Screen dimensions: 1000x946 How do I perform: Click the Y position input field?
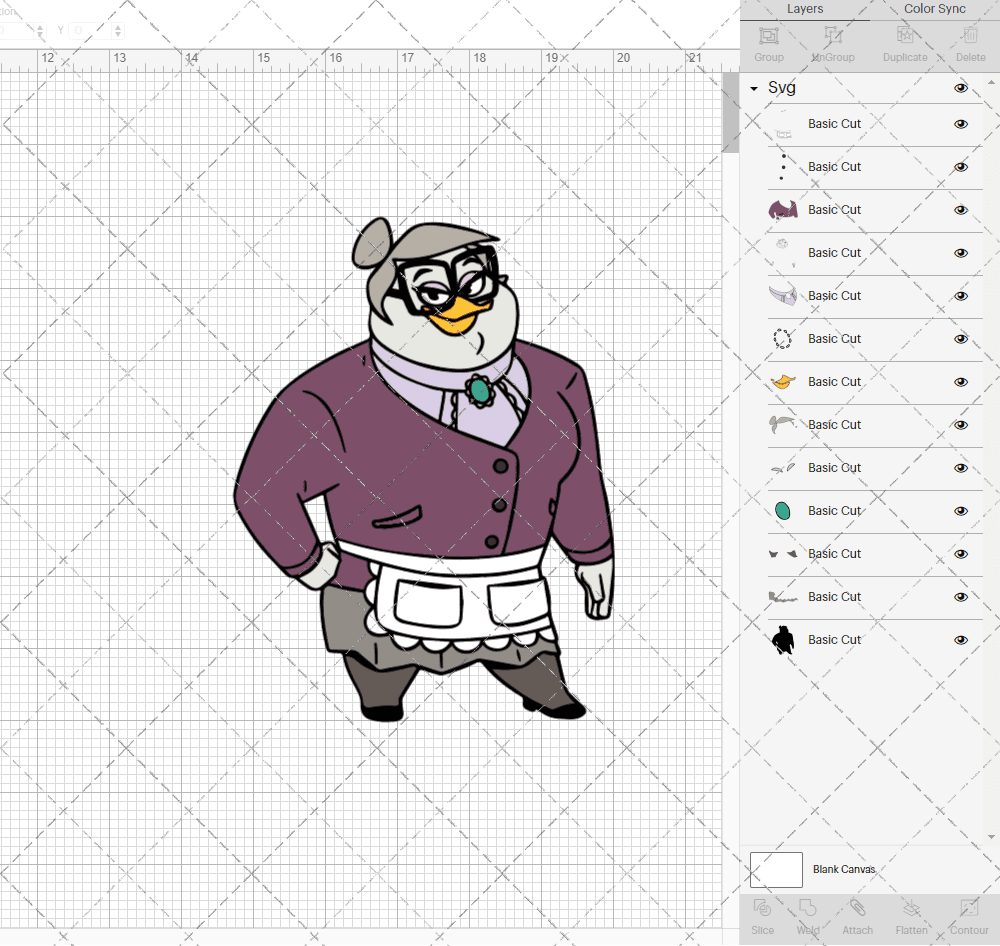(x=90, y=30)
